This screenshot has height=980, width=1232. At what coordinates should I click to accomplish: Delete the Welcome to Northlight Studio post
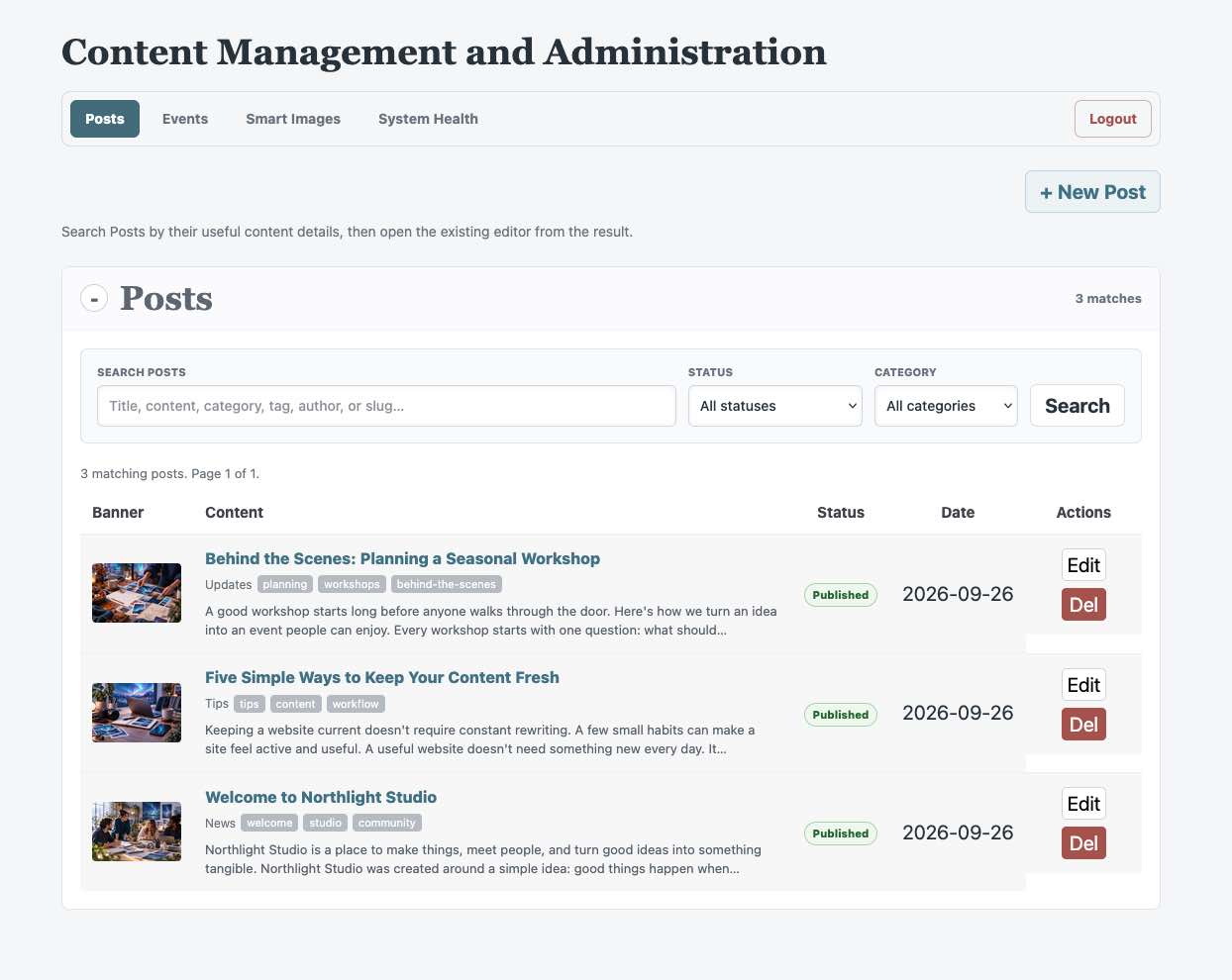pos(1083,843)
